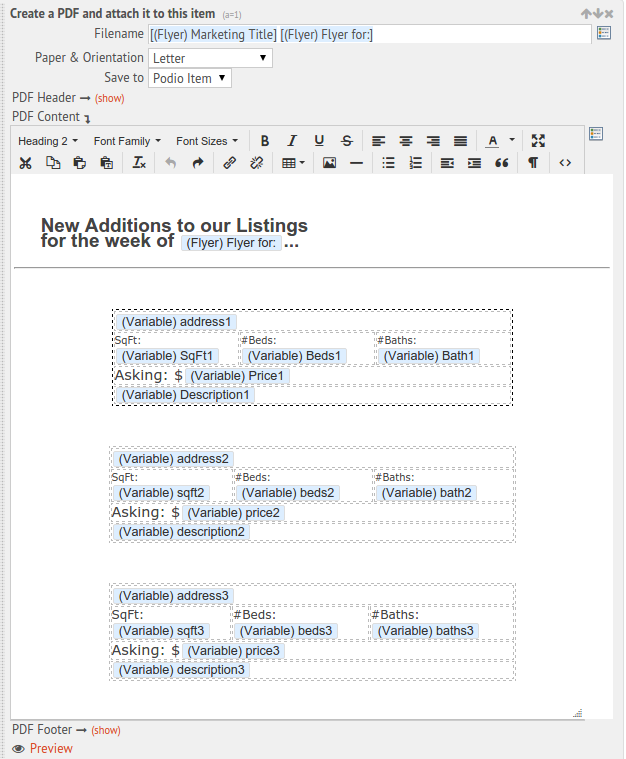Select the (Variable) Beds1 token

pyautogui.click(x=294, y=356)
